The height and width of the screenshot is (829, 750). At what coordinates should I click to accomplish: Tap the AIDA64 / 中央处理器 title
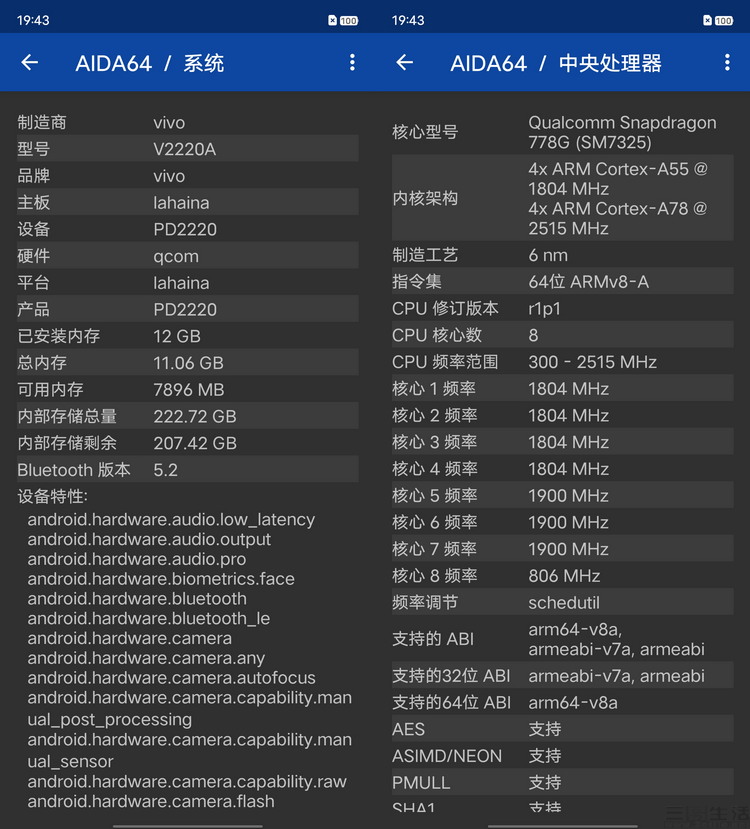(x=555, y=63)
